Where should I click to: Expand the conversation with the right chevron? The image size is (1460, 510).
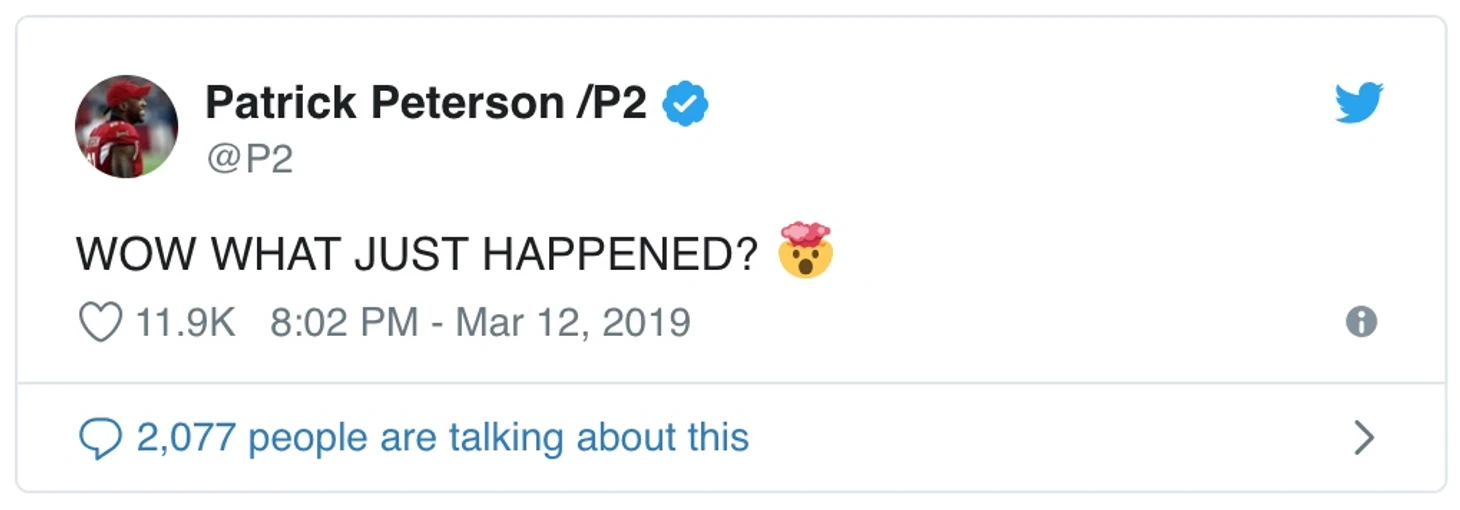tap(1363, 438)
